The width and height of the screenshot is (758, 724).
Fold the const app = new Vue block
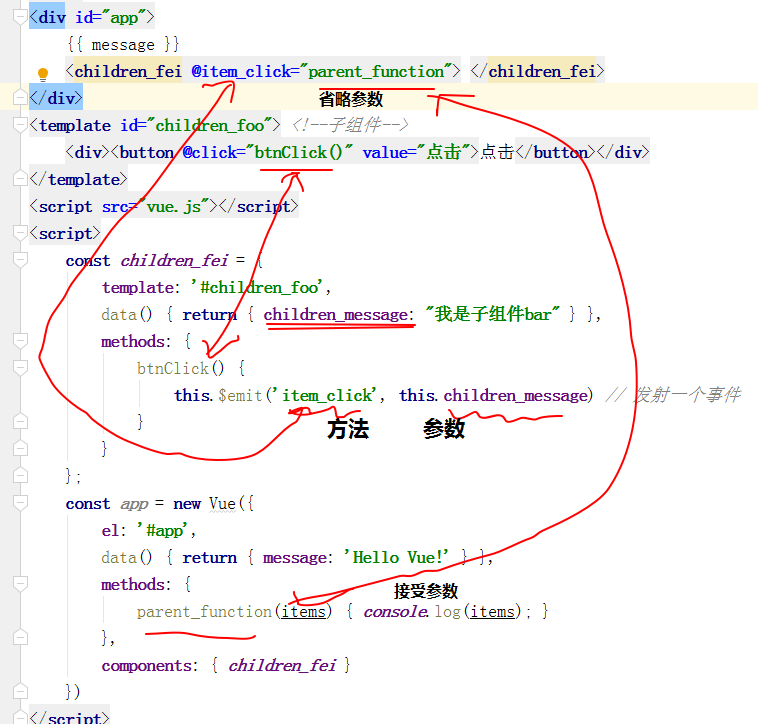click(20, 504)
